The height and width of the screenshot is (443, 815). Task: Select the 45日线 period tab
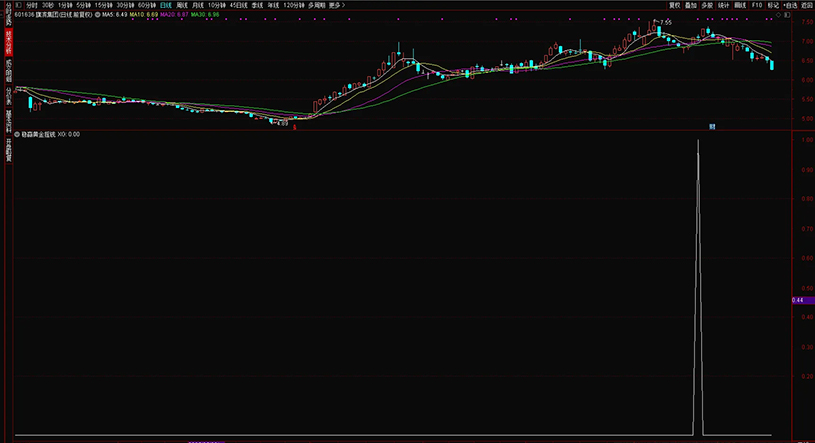tap(239, 5)
